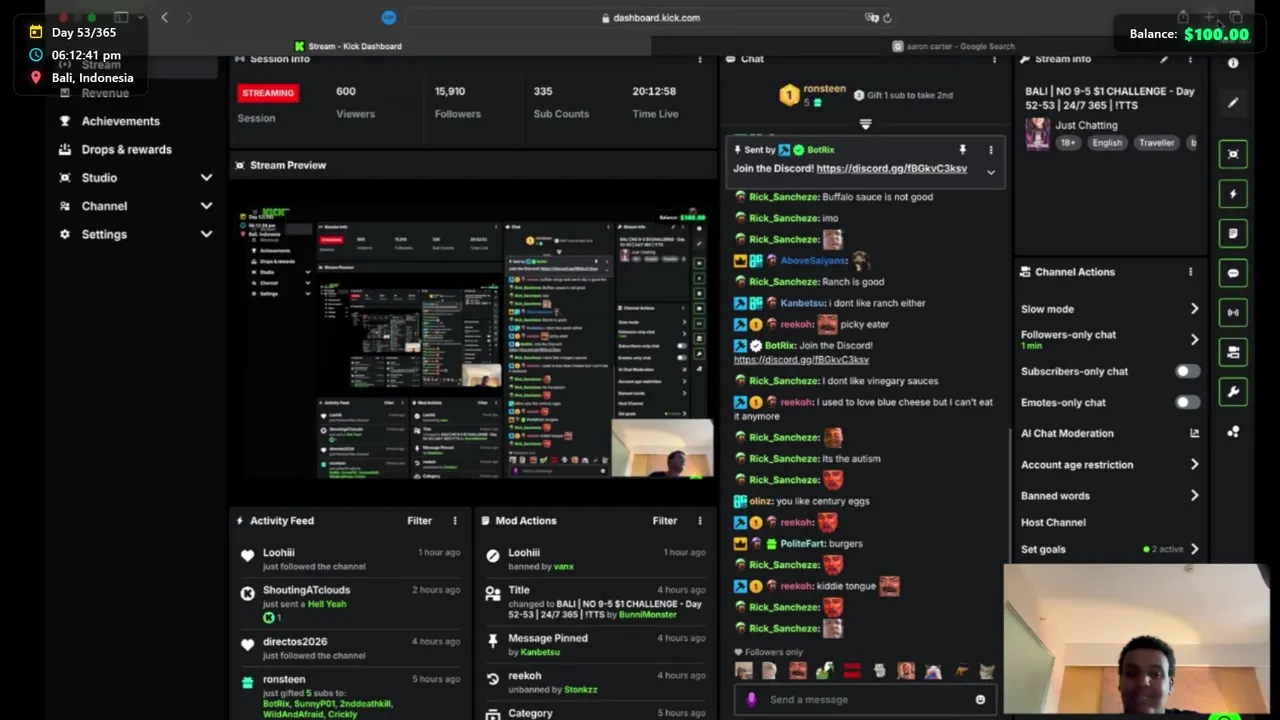Click the broadcast signal icon in toolbar
Screen dimensions: 1280x720
(x=1233, y=312)
